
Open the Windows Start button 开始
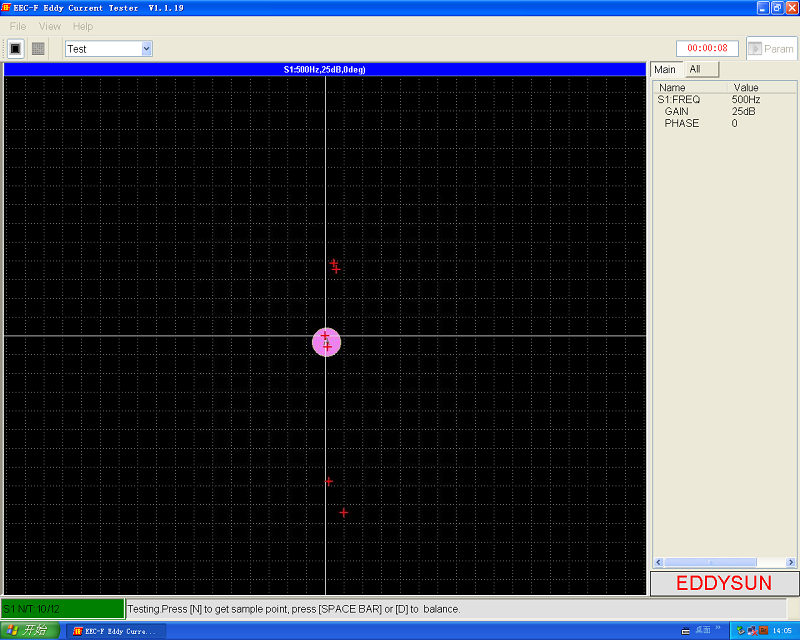[30, 631]
